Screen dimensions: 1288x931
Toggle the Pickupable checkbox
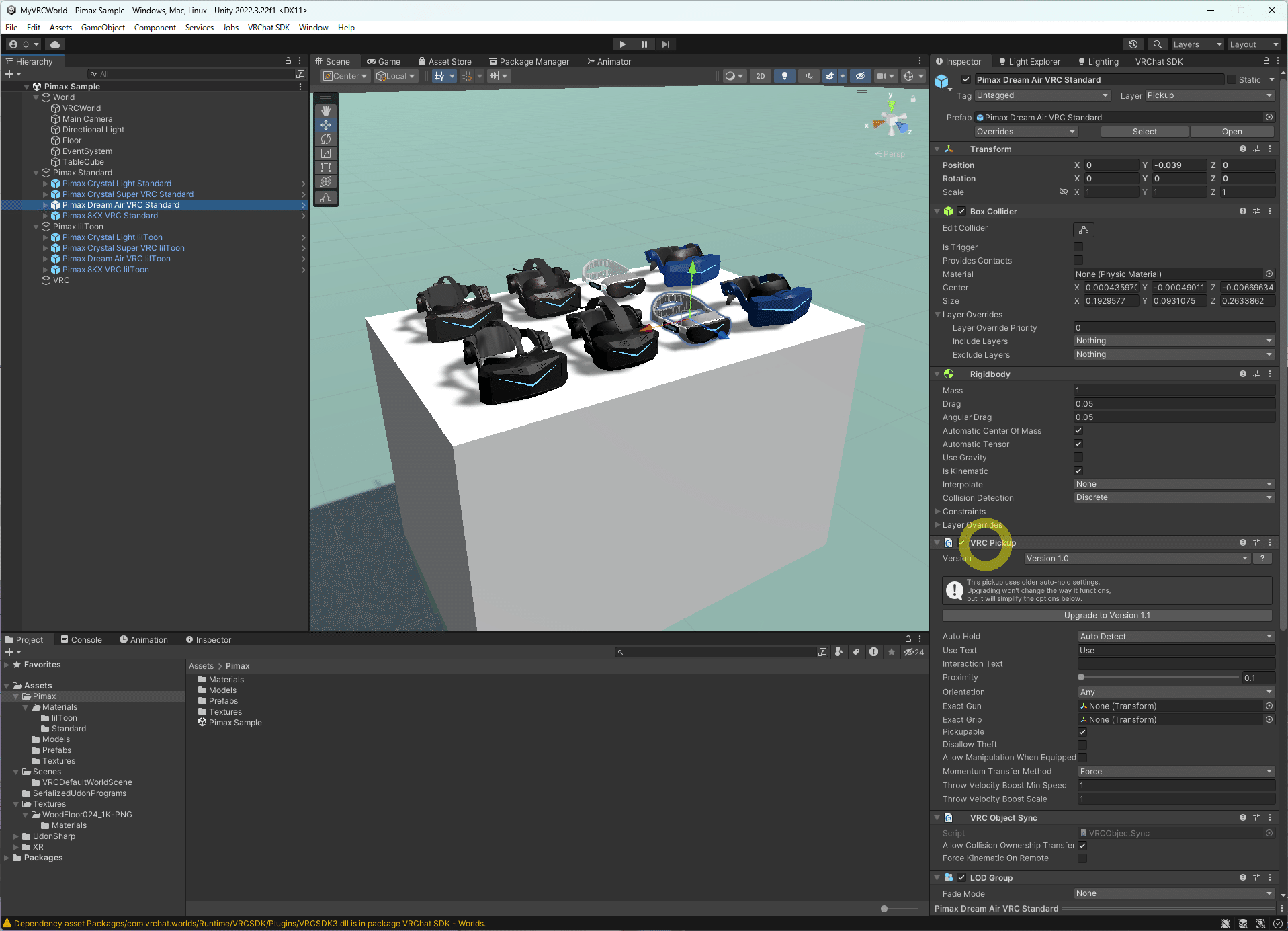(1082, 732)
